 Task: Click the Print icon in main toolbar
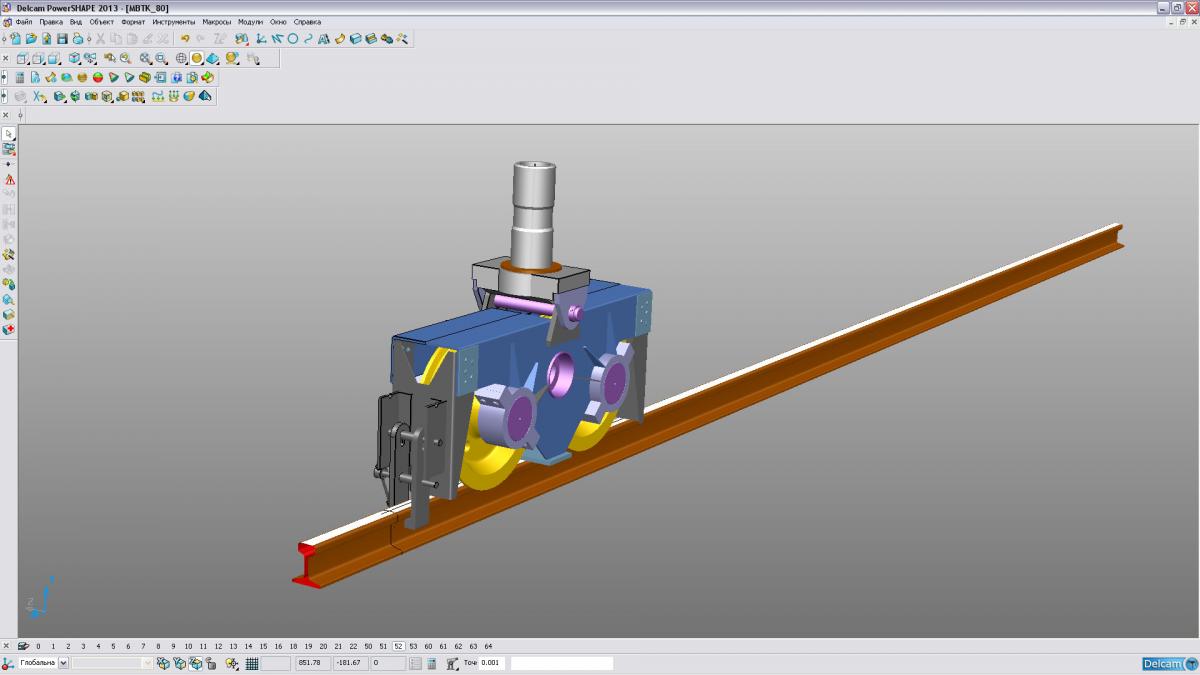tap(78, 38)
